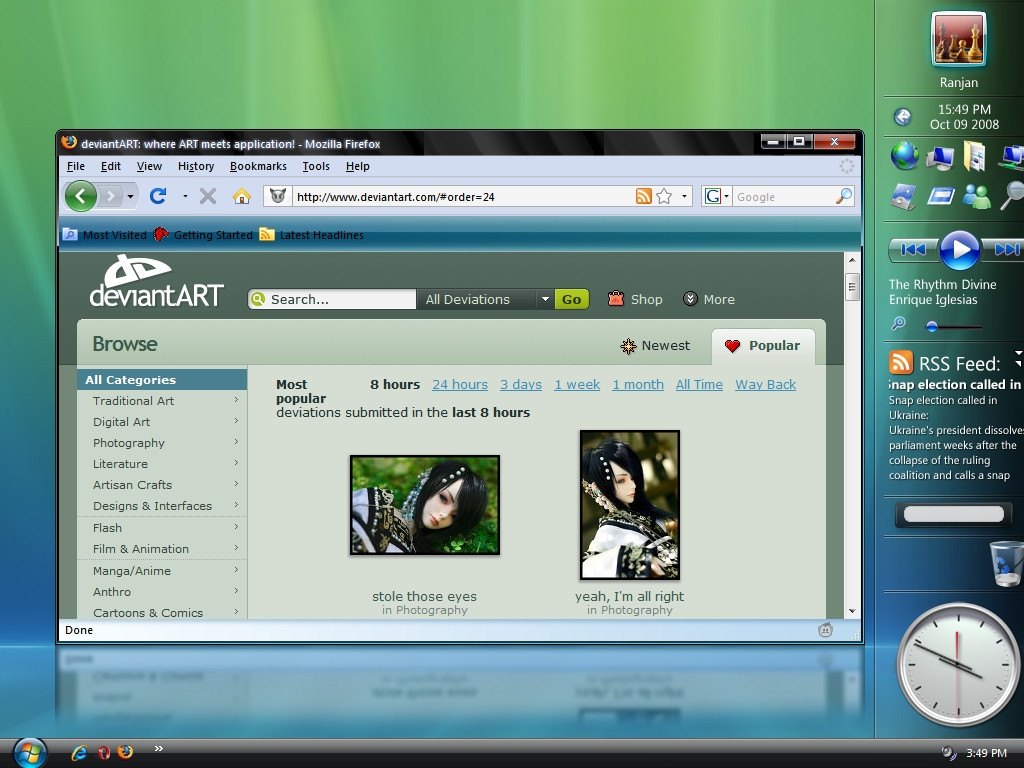Open the back history dropdown arrow
This screenshot has width=1024, height=768.
coord(130,196)
